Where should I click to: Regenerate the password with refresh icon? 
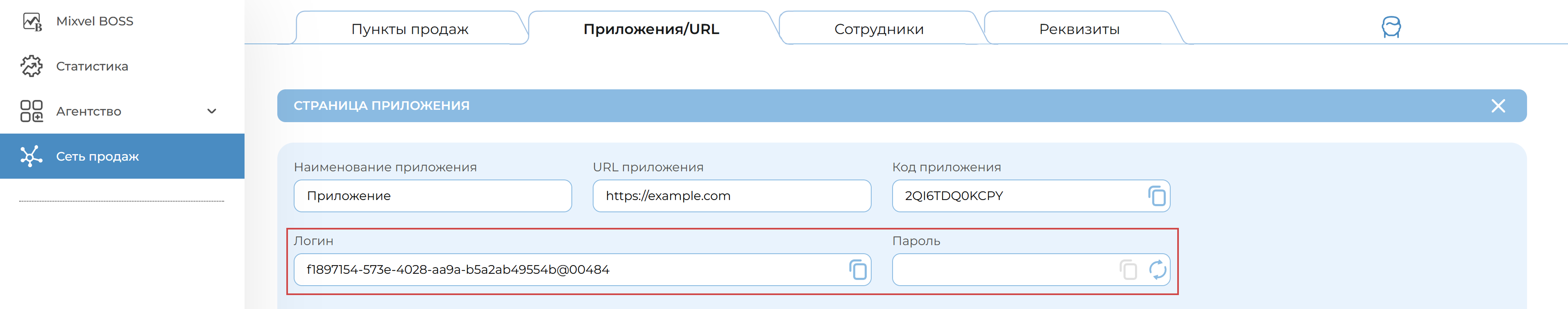(x=1157, y=270)
